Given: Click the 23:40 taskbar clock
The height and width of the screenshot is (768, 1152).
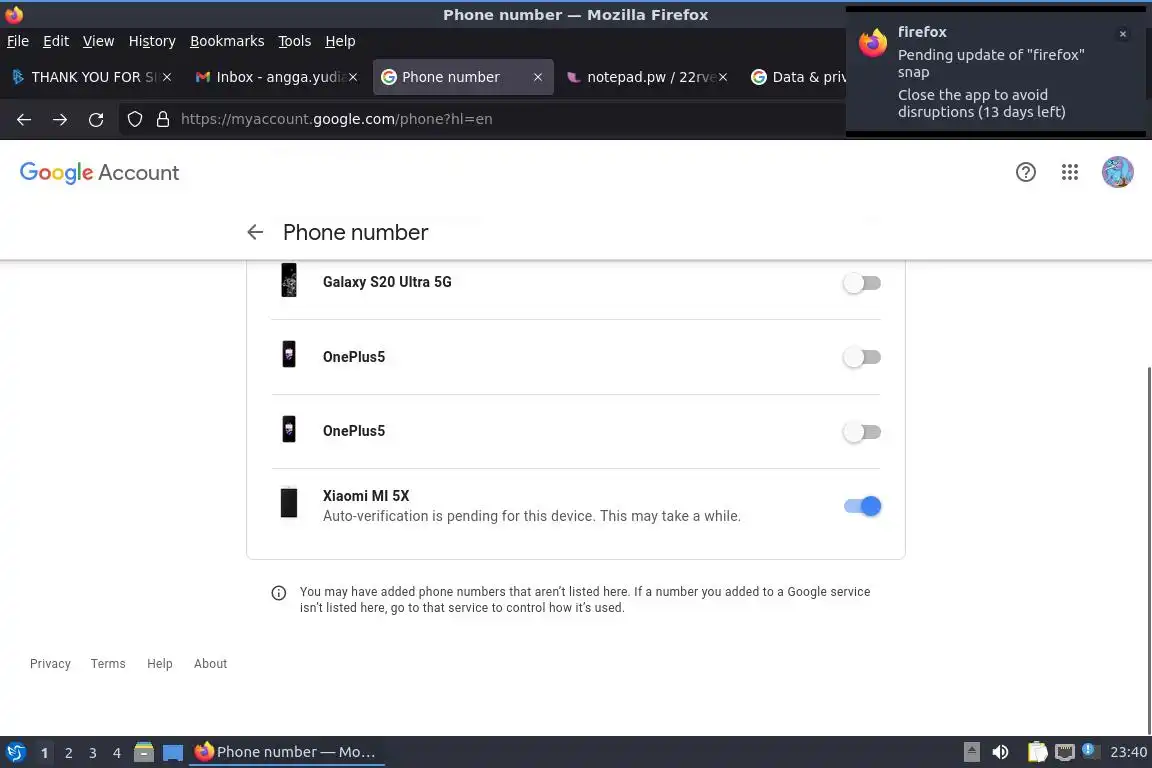Looking at the screenshot, I should point(1128,752).
